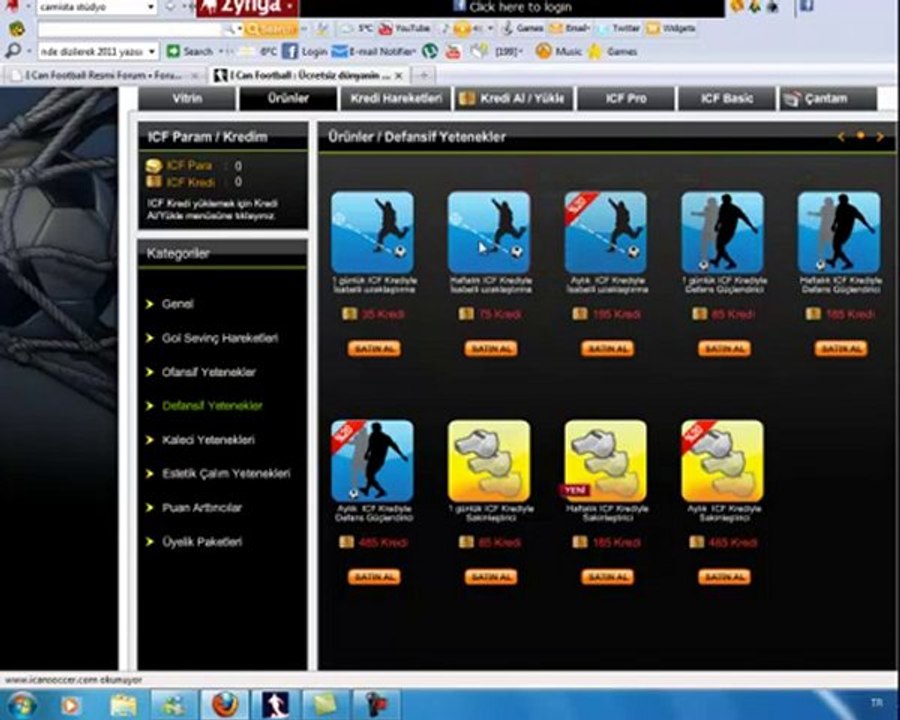Click the orange Search button in the toolbar
The width and height of the screenshot is (900, 720).
(x=271, y=29)
